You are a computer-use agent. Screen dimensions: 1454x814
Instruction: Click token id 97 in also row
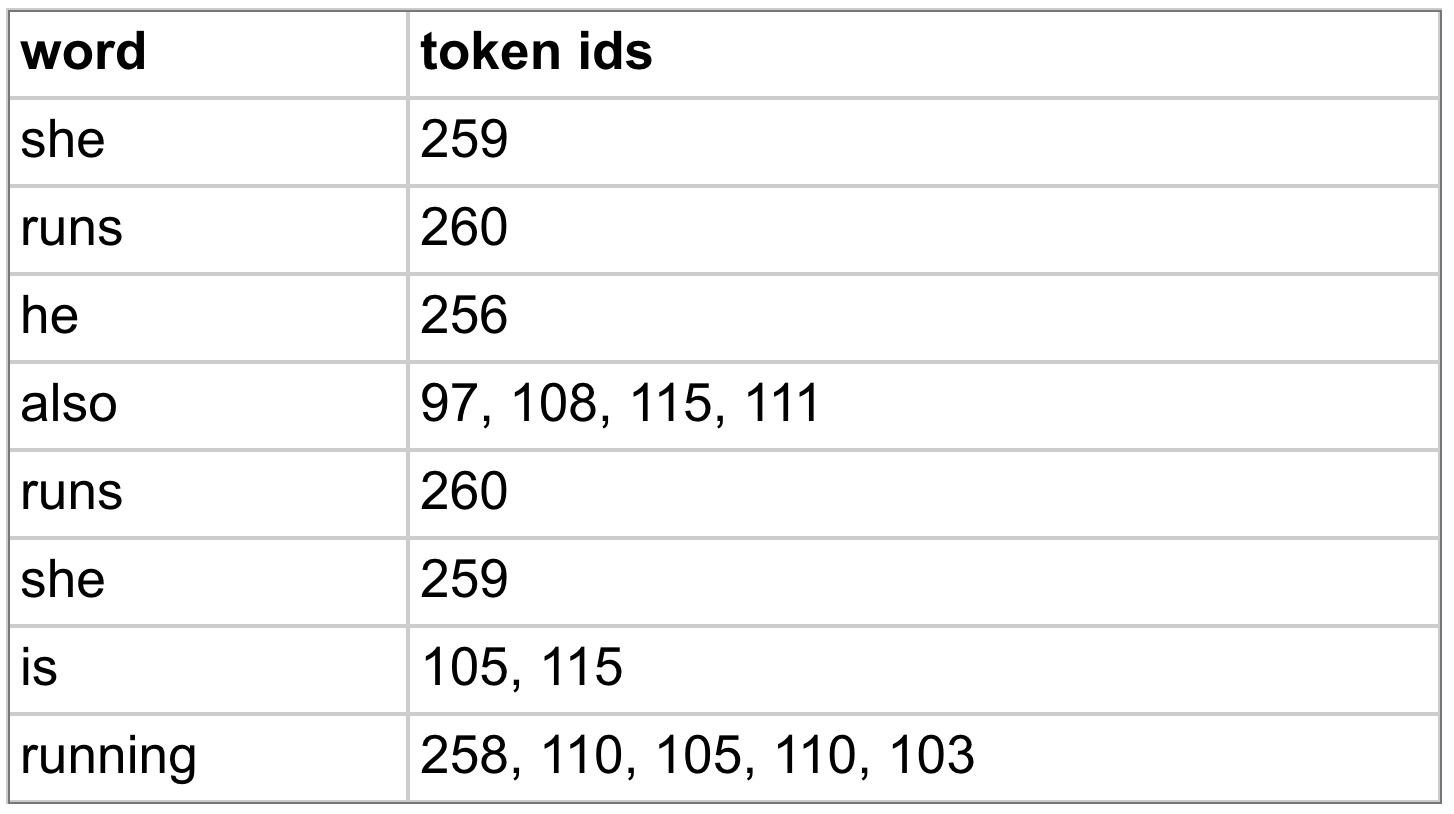click(x=444, y=405)
